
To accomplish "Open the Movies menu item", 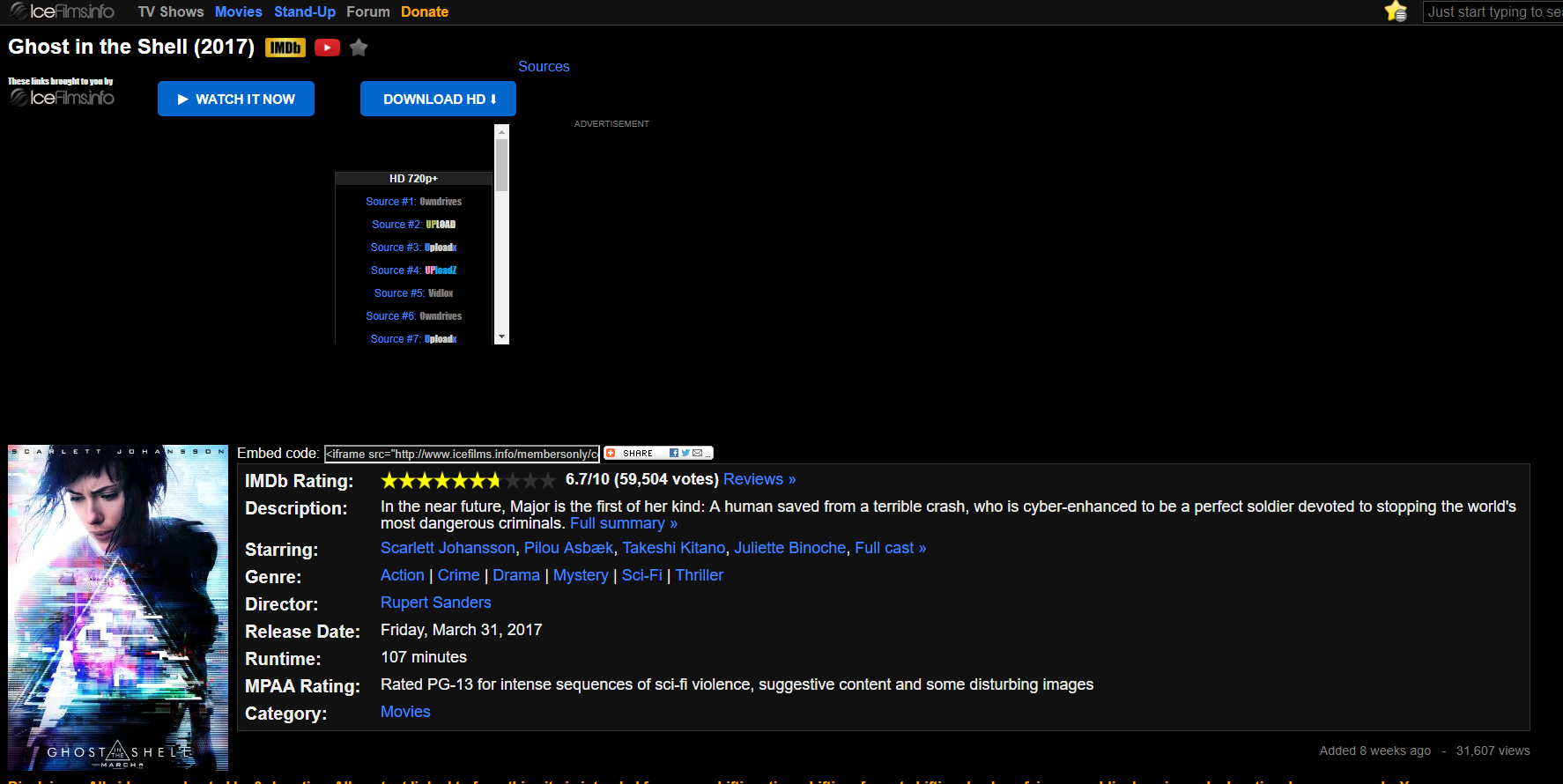I will pos(239,12).
